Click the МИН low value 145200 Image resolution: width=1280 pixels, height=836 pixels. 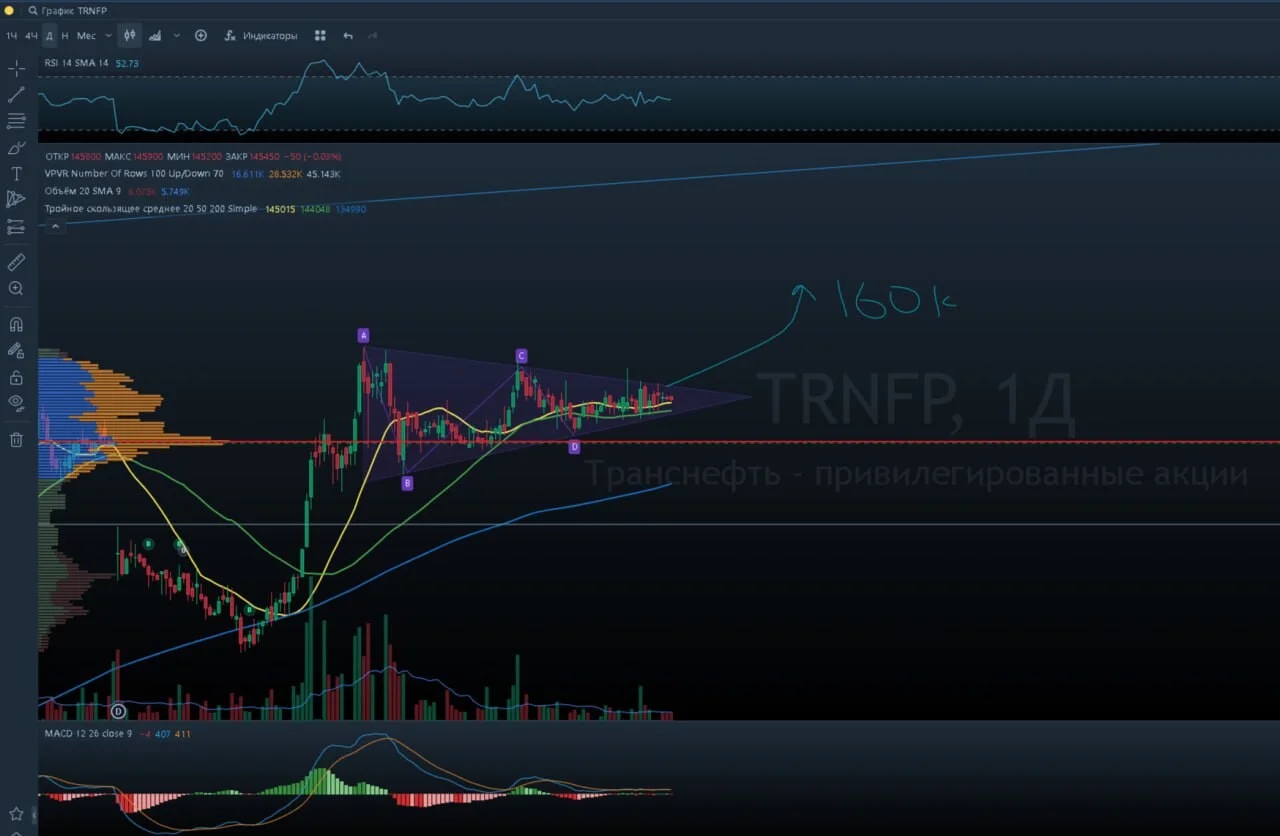pos(207,157)
